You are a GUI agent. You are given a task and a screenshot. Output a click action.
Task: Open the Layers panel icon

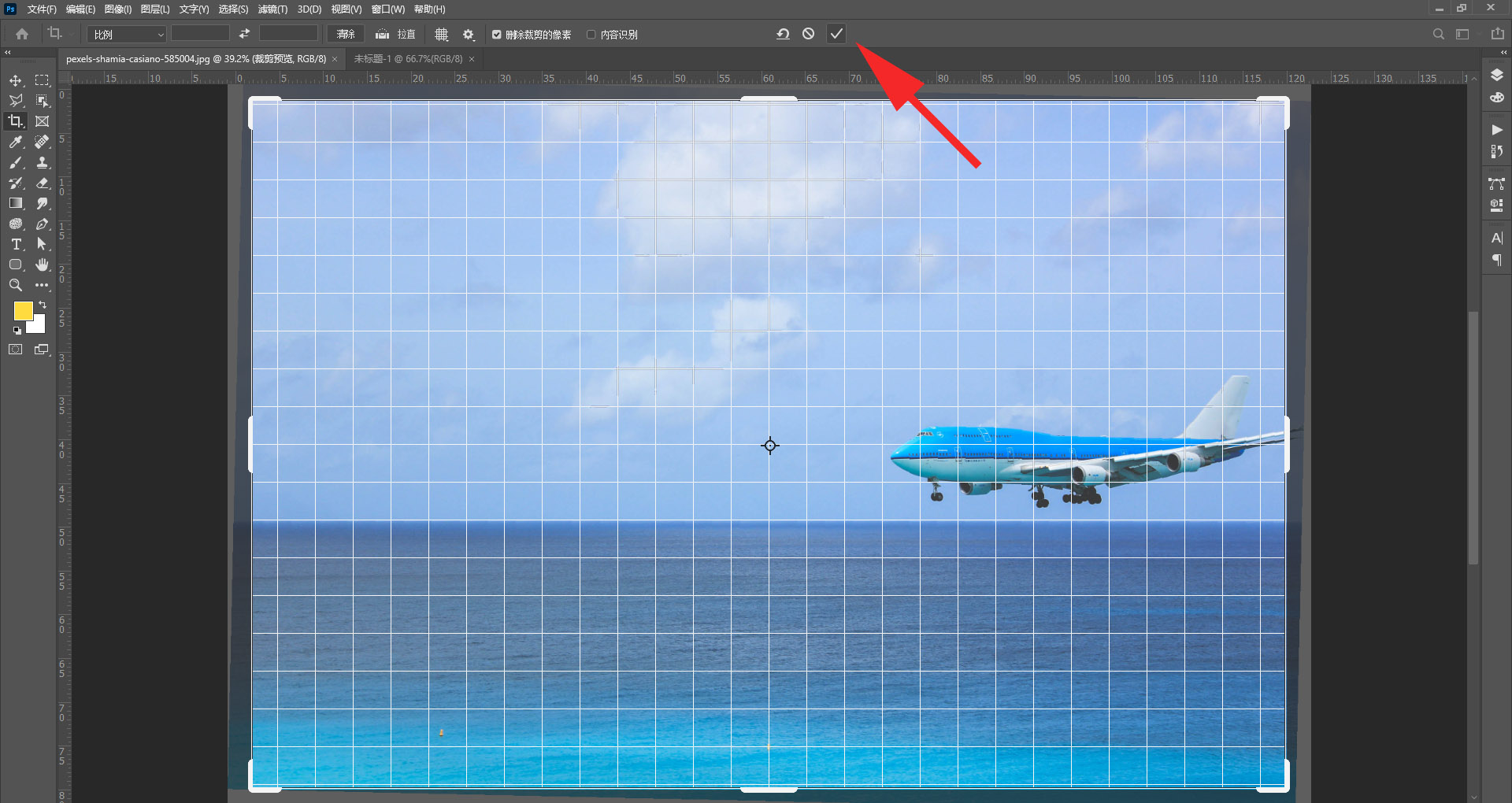1497,75
